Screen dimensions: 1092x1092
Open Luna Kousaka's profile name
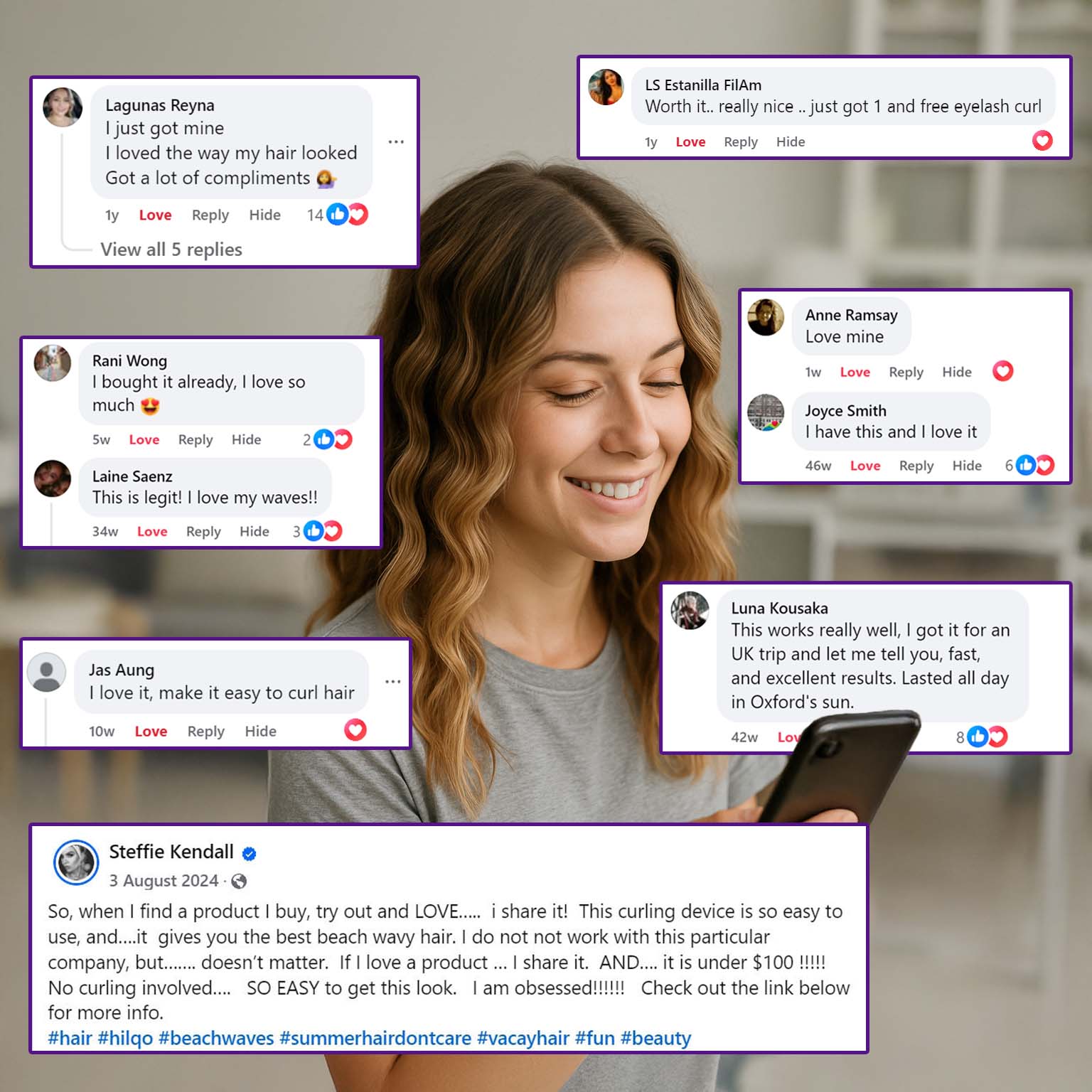coord(779,609)
